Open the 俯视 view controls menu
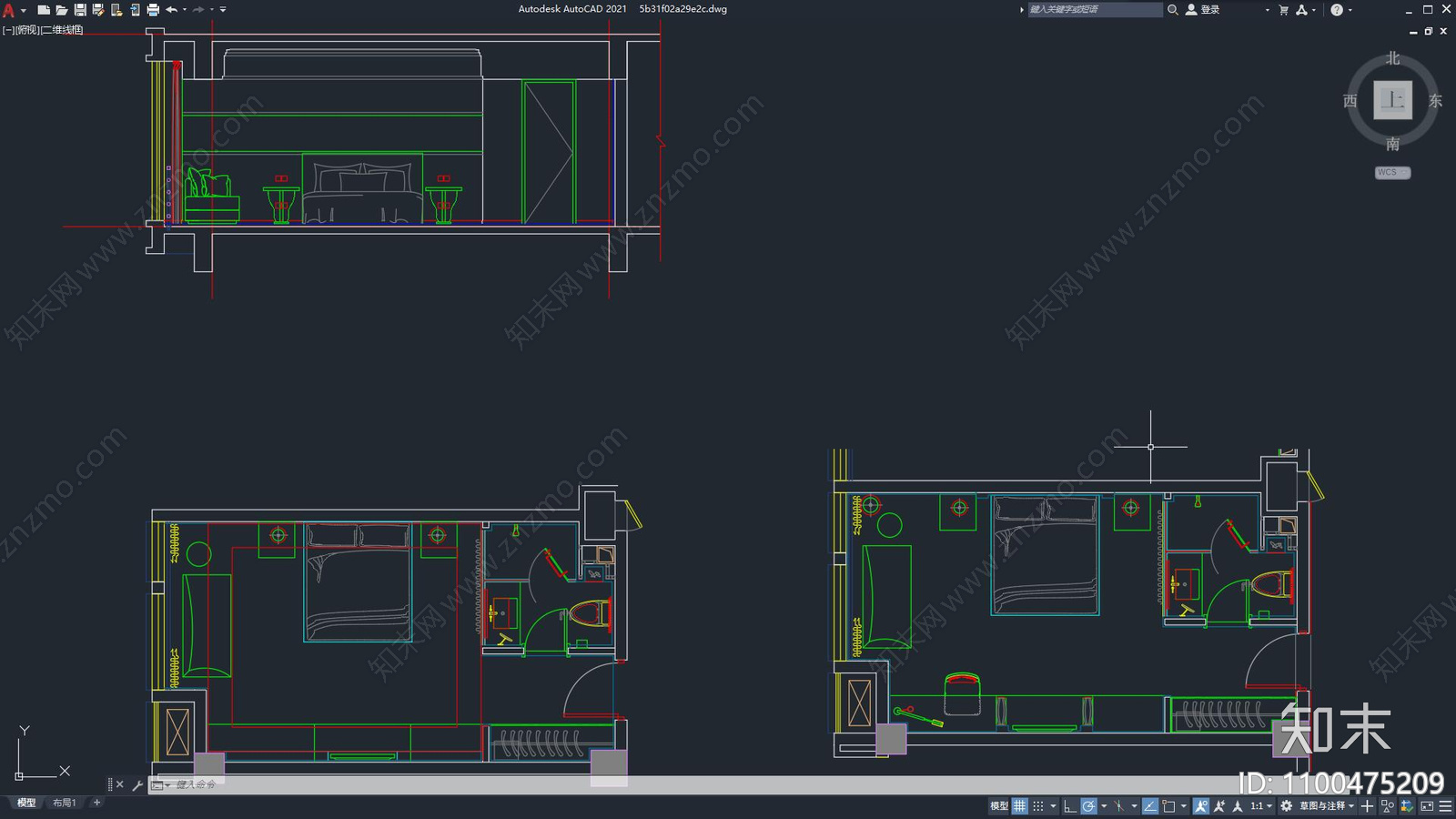The image size is (1456, 819). click(x=28, y=30)
